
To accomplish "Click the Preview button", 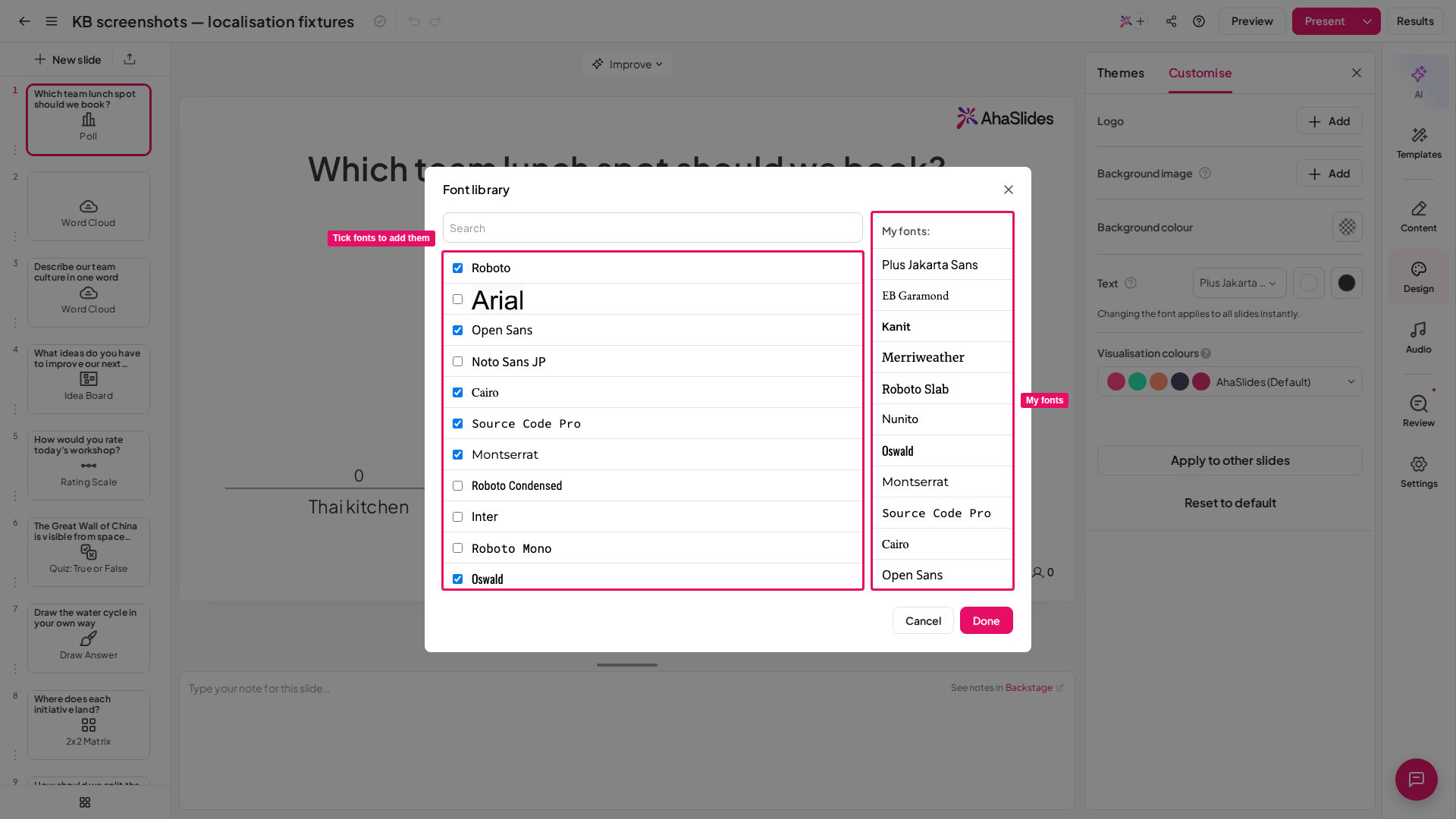I will coord(1251,21).
